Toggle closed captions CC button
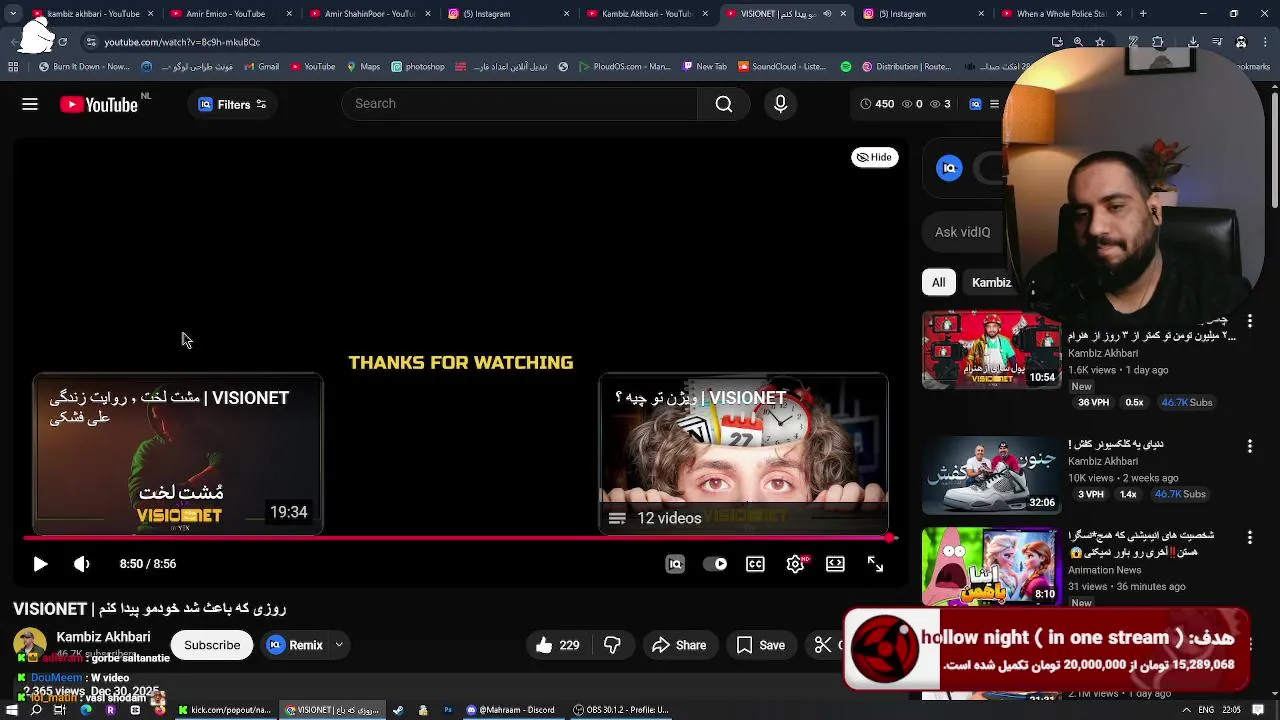This screenshot has width=1280, height=720. [755, 564]
